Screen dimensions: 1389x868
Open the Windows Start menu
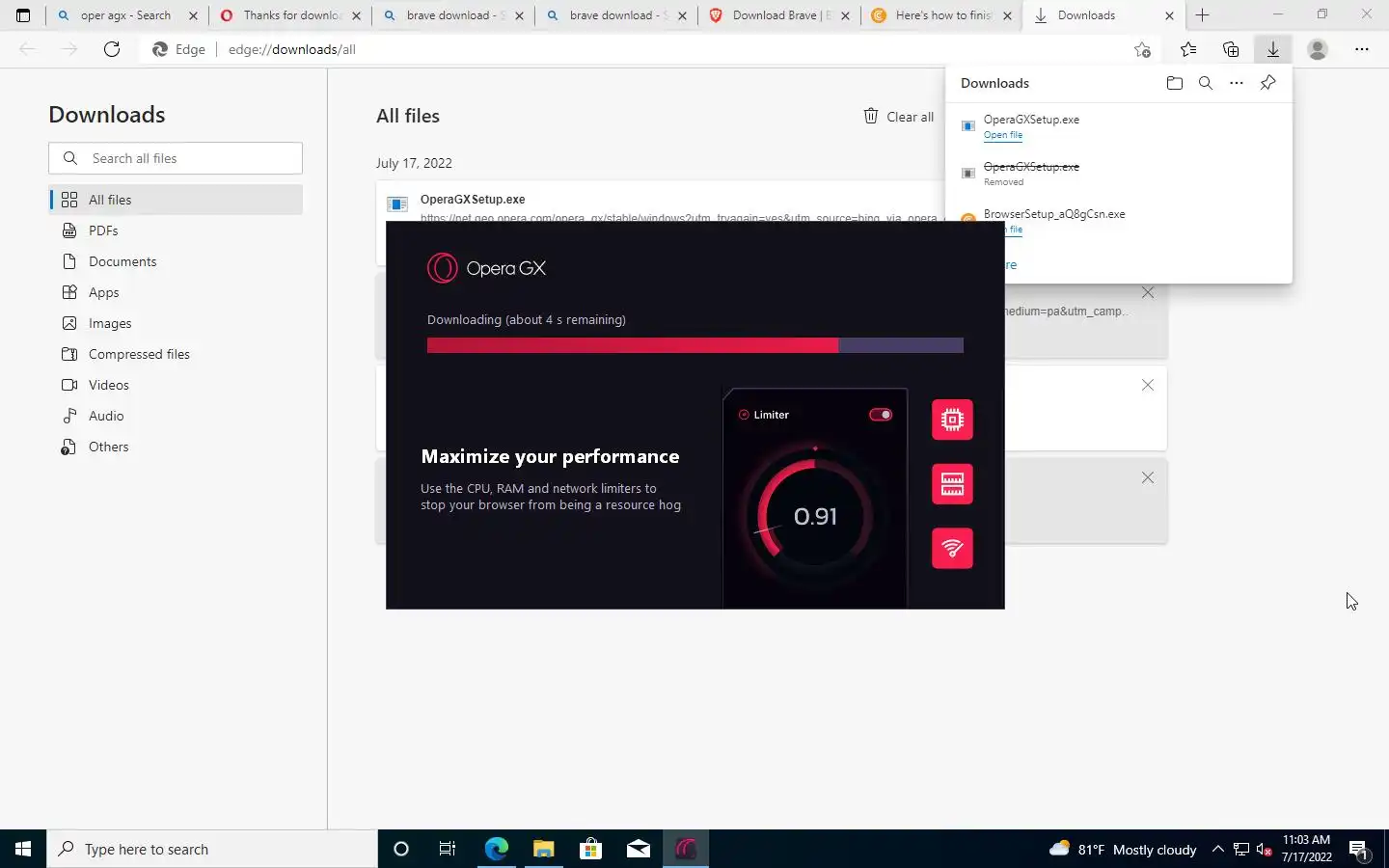click(23, 849)
